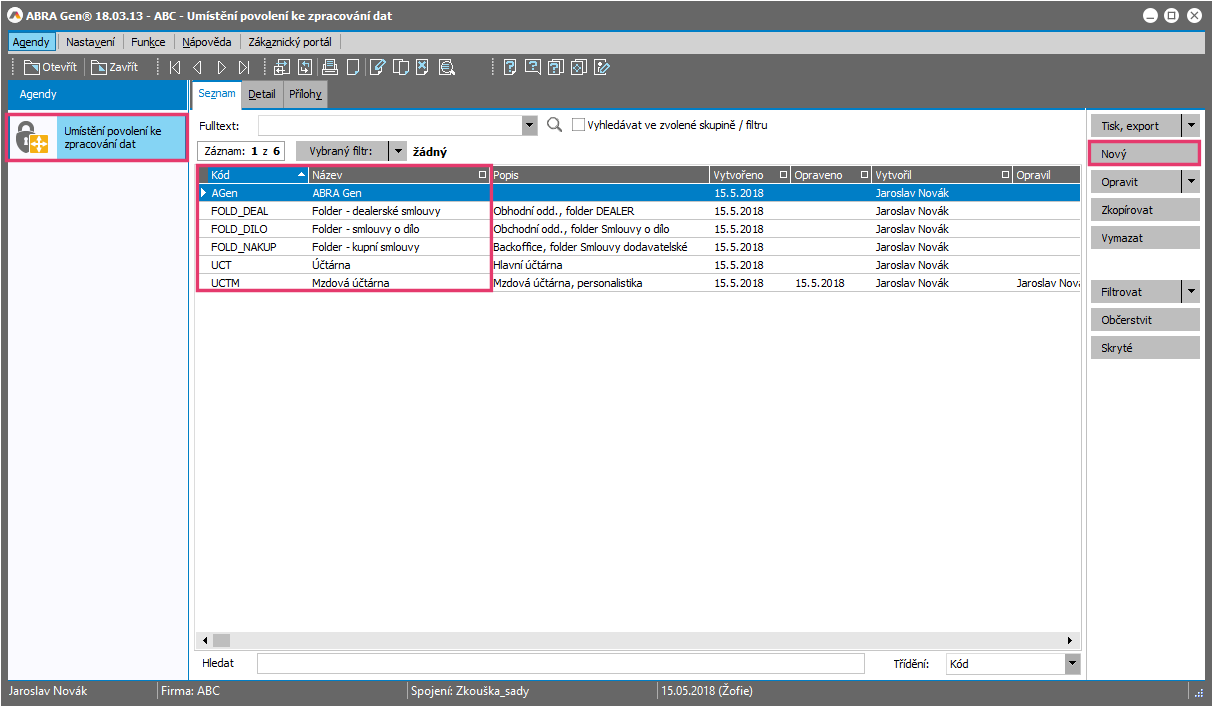This screenshot has width=1213, height=707.
Task: Click the first record navigation arrow
Action: coord(175,68)
